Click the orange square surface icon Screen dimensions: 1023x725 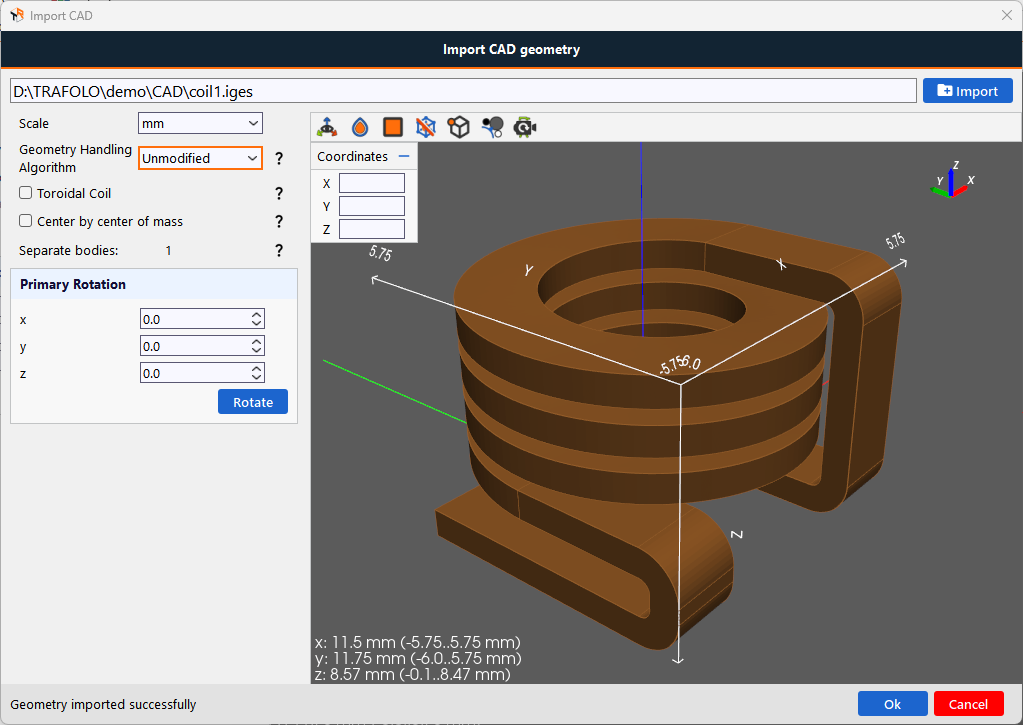tap(393, 127)
